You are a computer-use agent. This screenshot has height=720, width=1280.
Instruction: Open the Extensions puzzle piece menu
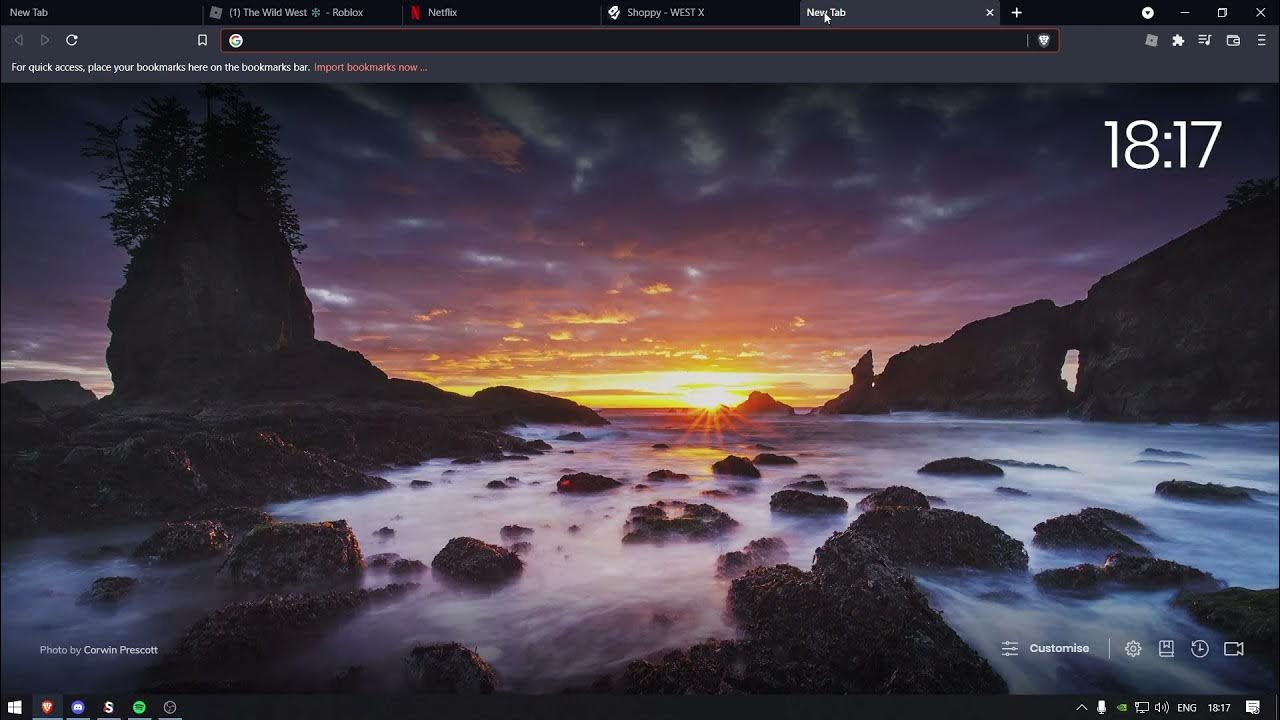1178,41
